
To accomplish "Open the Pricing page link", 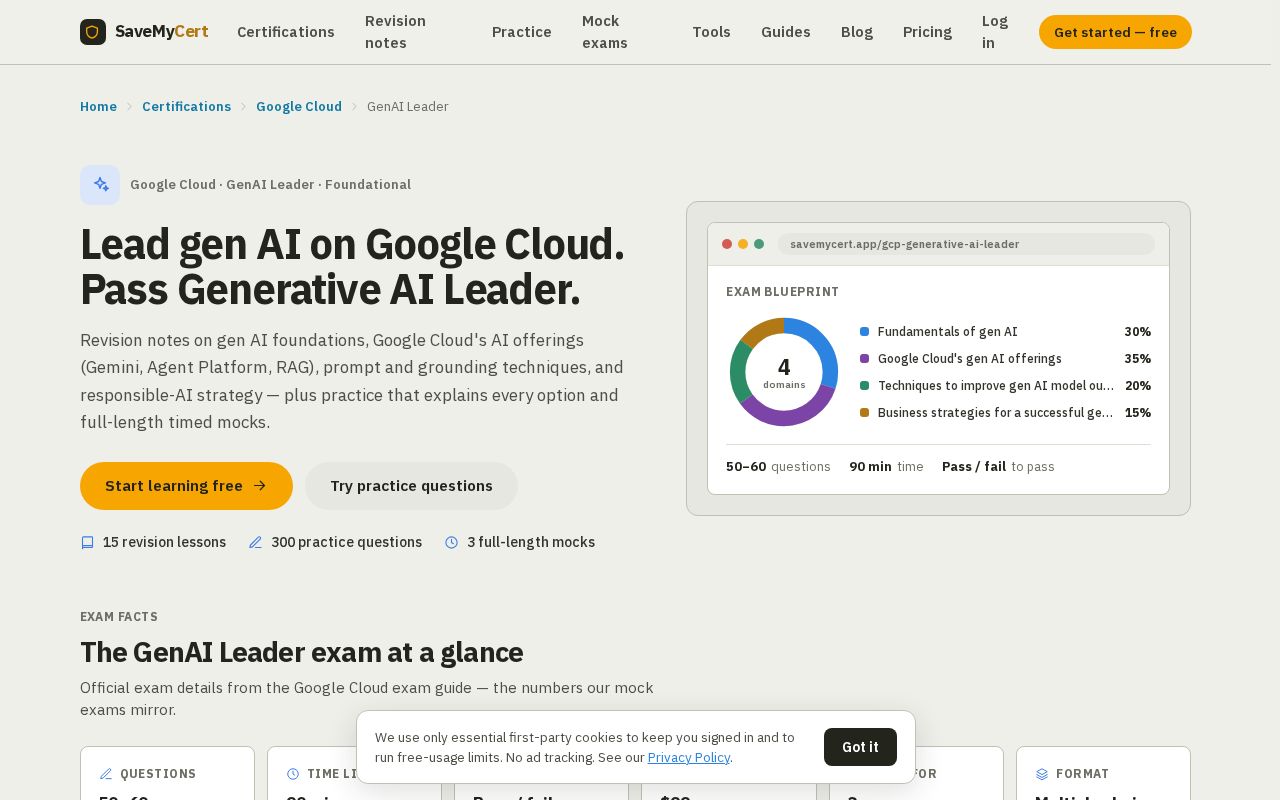I will pos(927,32).
